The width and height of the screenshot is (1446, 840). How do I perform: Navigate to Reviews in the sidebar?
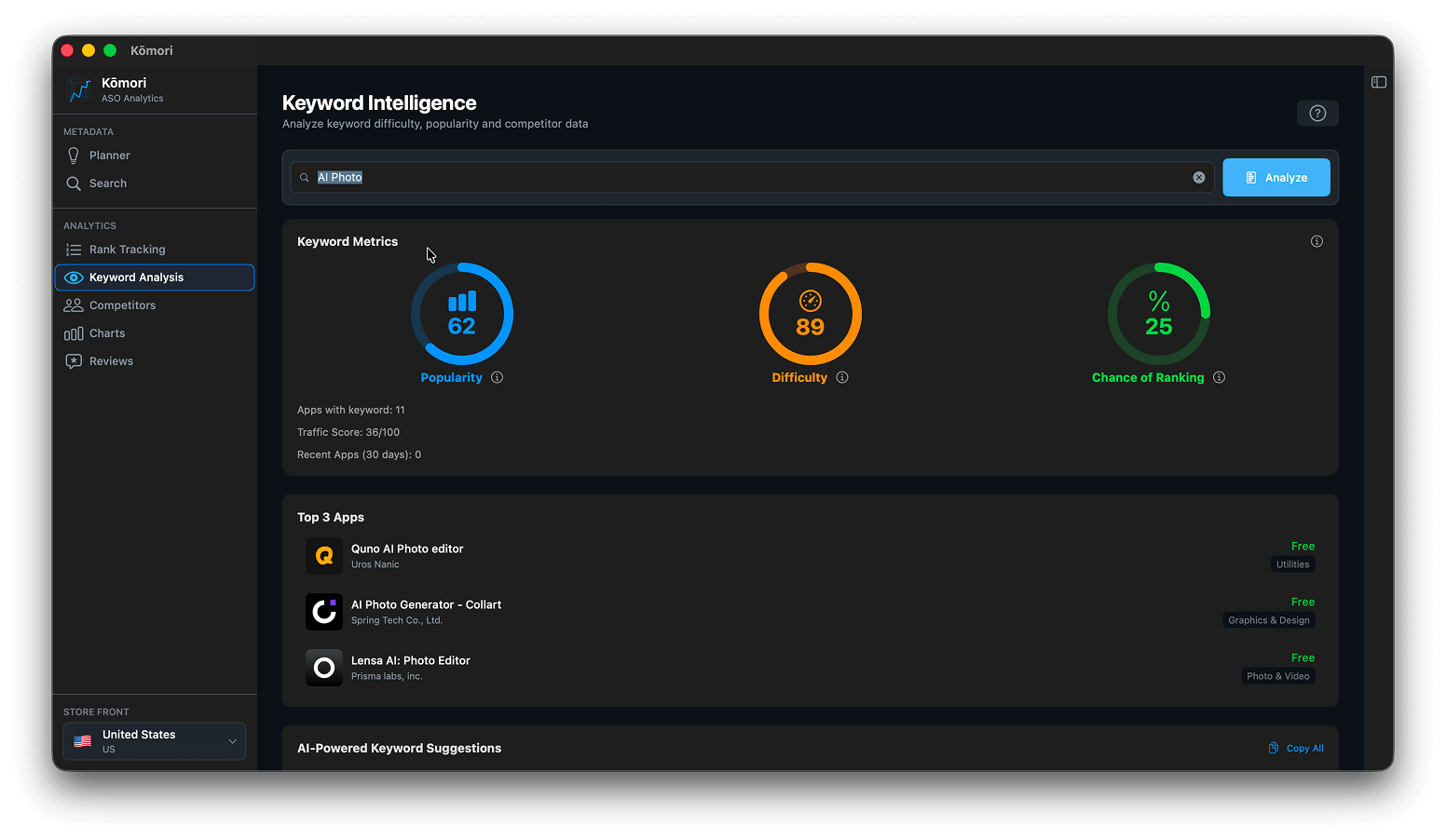pyautogui.click(x=111, y=361)
